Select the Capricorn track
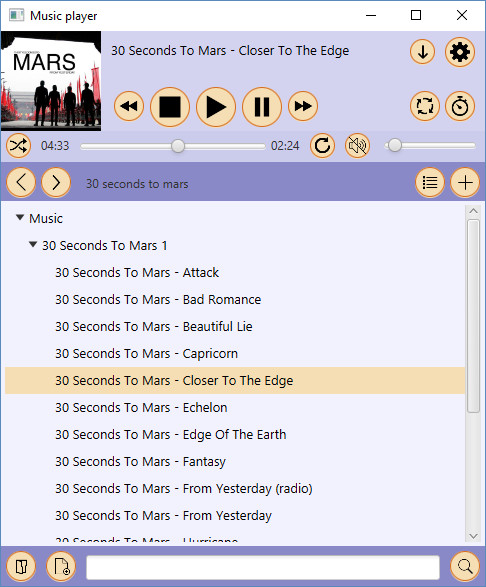486x587 pixels. pyautogui.click(x=235, y=353)
